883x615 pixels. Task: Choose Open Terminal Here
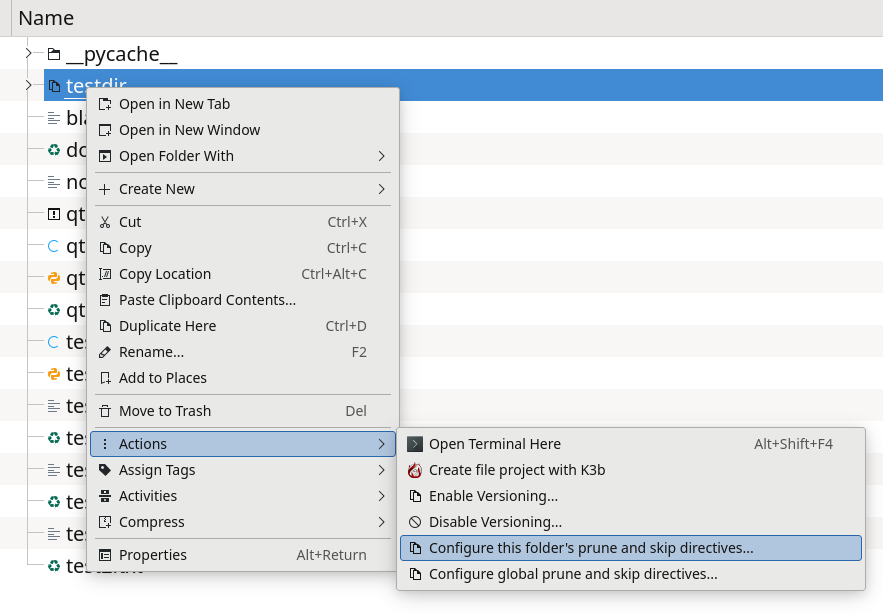(631, 444)
